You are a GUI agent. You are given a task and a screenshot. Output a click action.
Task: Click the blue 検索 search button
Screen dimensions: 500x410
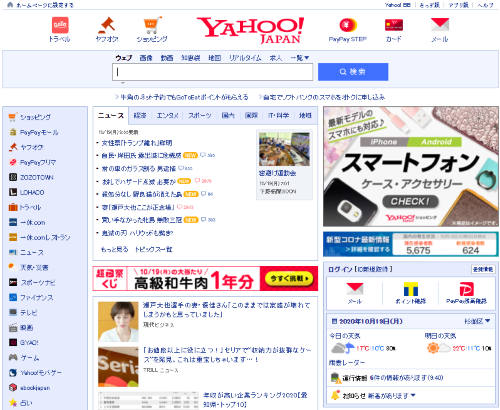point(353,72)
